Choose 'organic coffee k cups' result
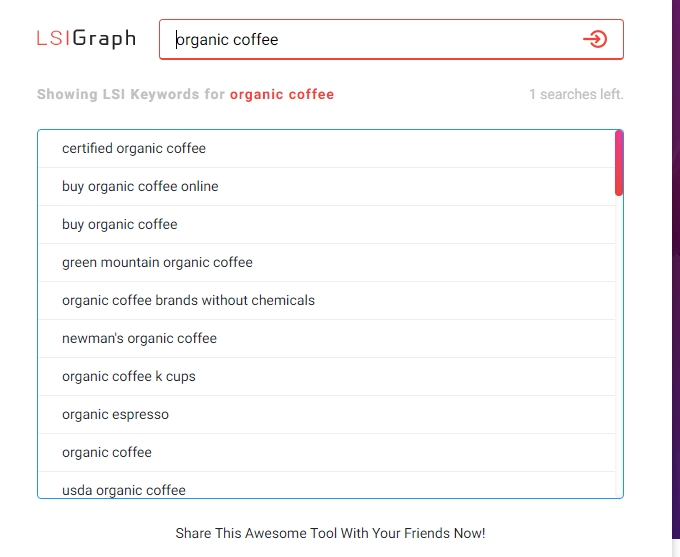The image size is (680, 557). [129, 377]
